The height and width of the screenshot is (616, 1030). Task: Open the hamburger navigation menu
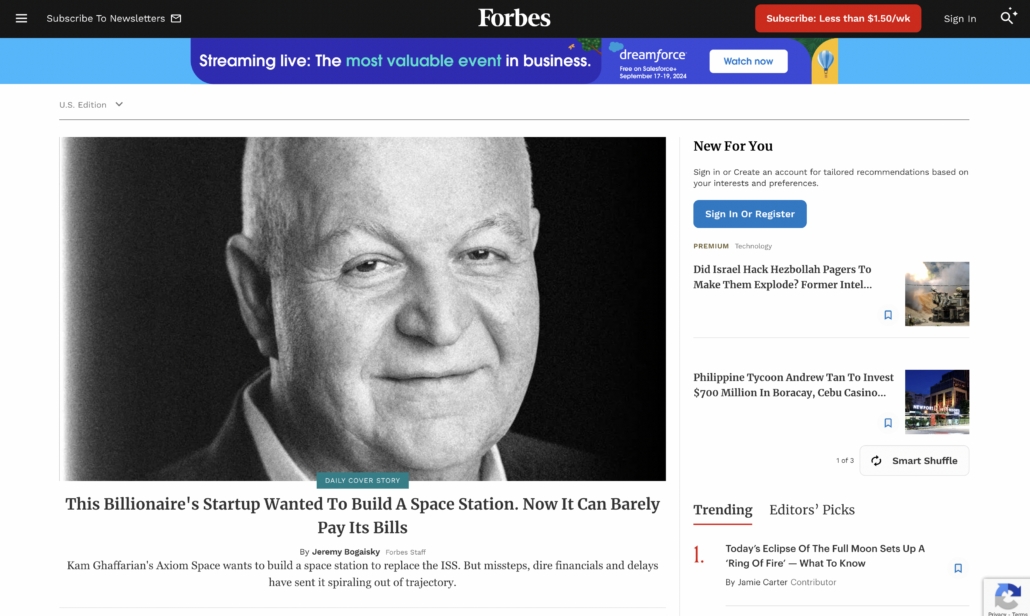click(21, 18)
